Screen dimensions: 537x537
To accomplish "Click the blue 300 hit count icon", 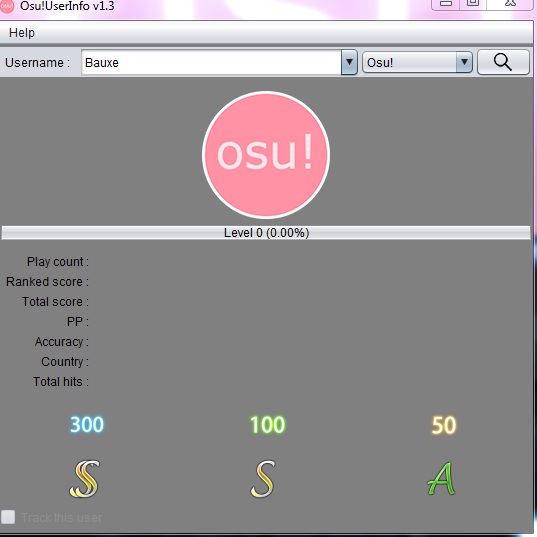I will pyautogui.click(x=87, y=425).
